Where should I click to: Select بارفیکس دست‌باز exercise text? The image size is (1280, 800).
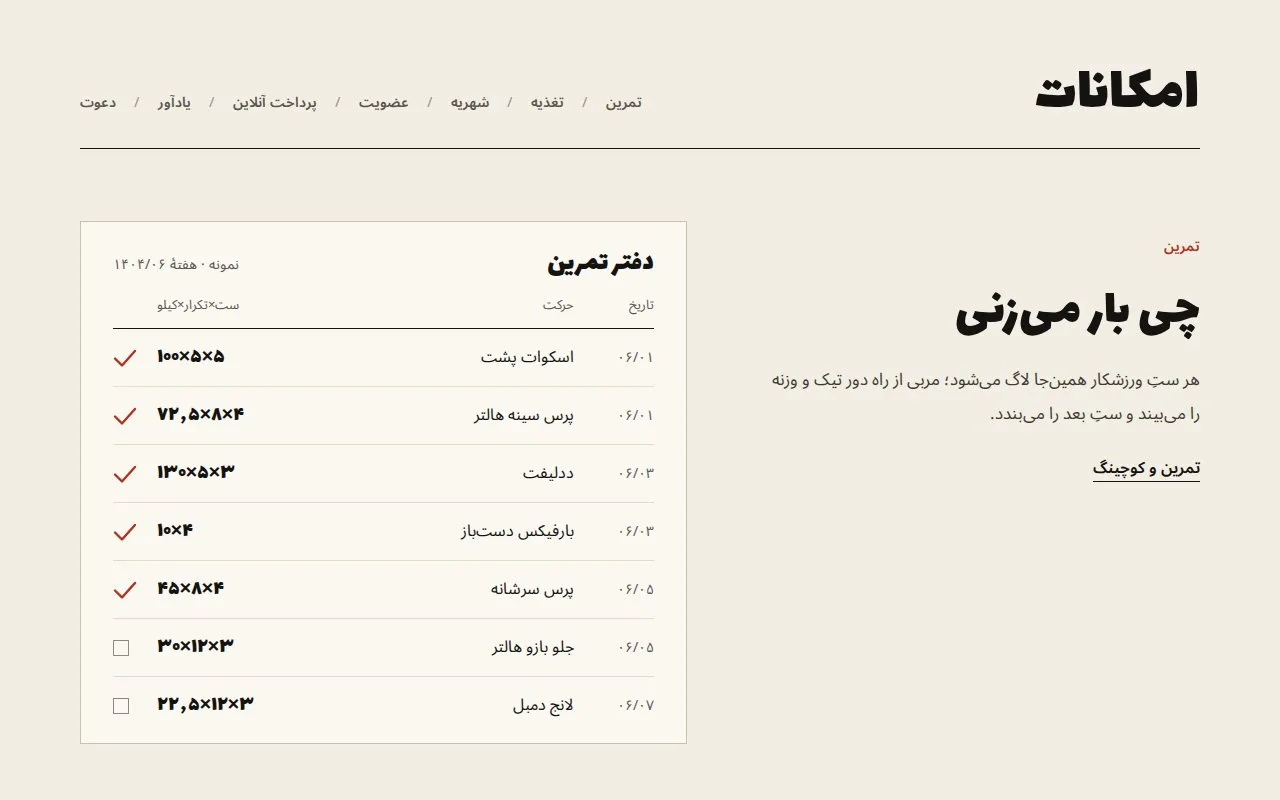[x=517, y=531]
